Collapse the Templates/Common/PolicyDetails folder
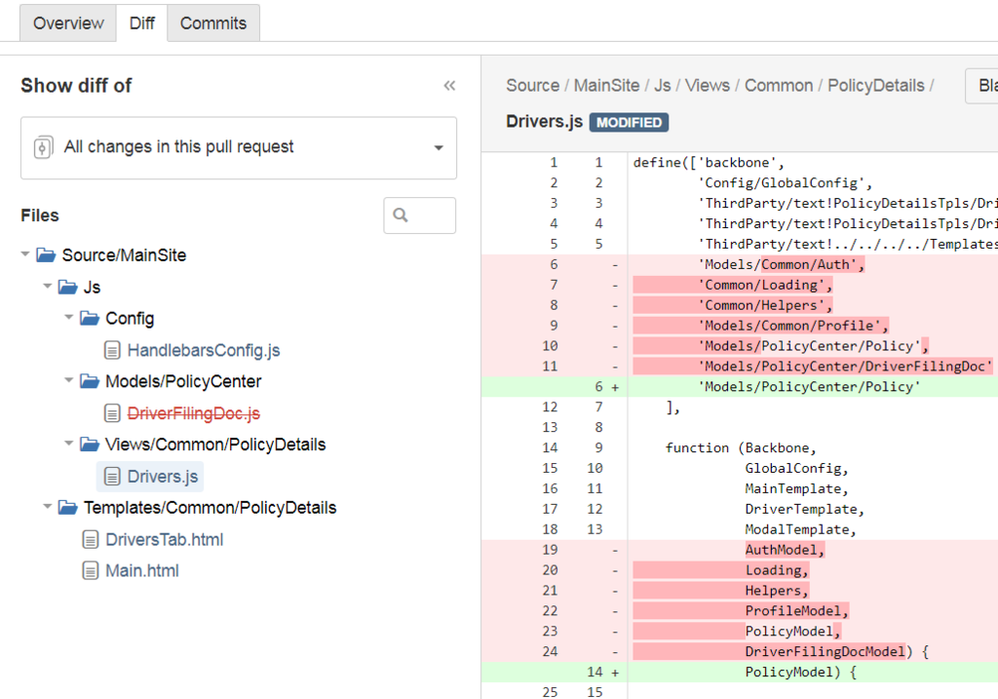Image resolution: width=998 pixels, height=699 pixels. [x=47, y=507]
